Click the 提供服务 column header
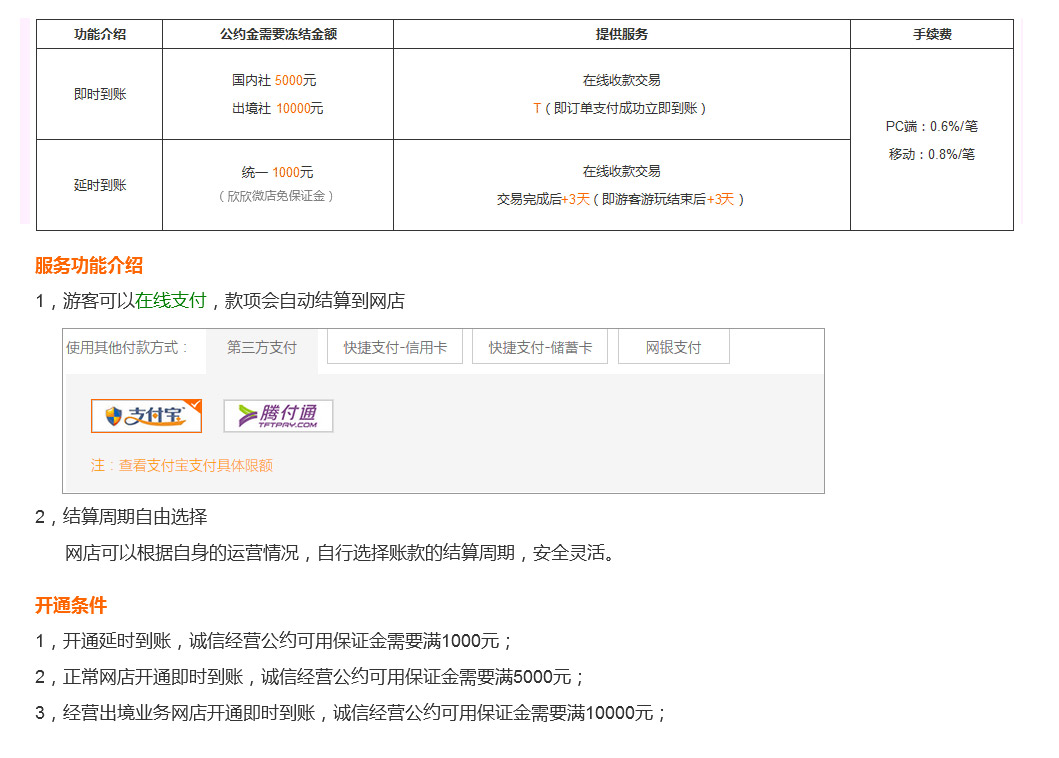1059x758 pixels. (622, 34)
